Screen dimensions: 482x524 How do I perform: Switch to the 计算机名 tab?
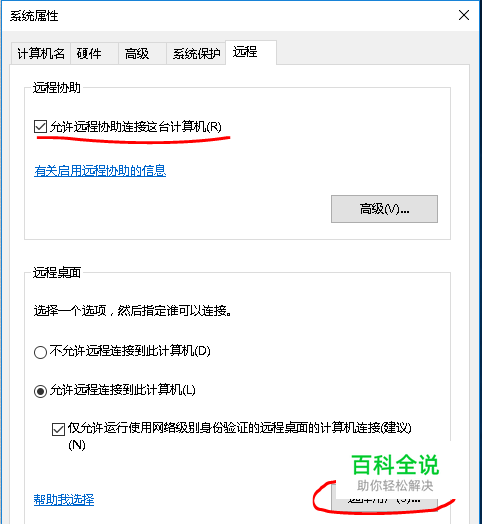pos(41,53)
